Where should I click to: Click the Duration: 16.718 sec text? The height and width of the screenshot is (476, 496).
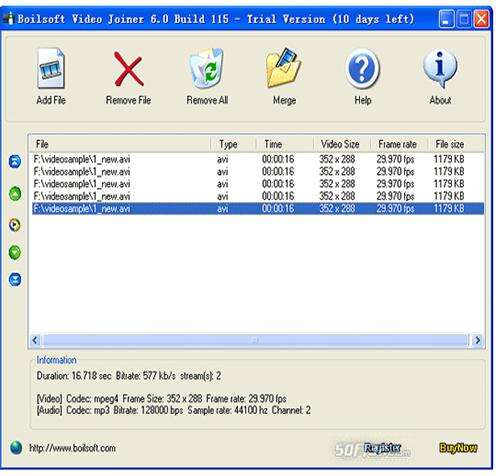click(74, 376)
